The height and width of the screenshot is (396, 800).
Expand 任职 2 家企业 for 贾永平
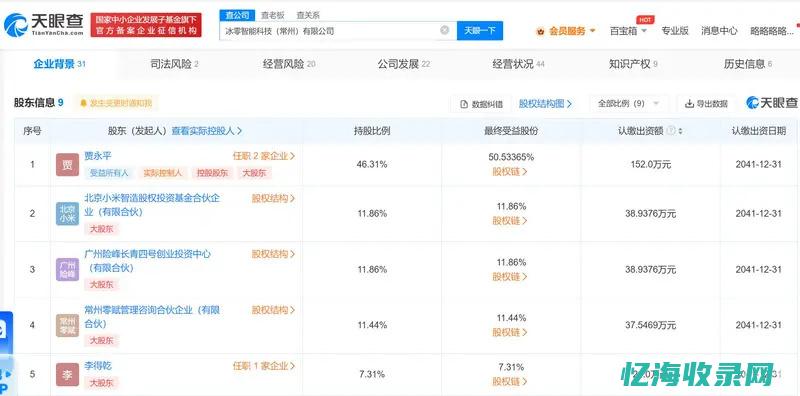264,156
